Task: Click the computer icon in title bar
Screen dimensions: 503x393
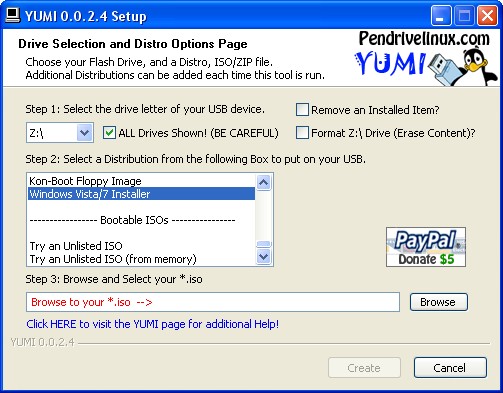Action: (13, 15)
